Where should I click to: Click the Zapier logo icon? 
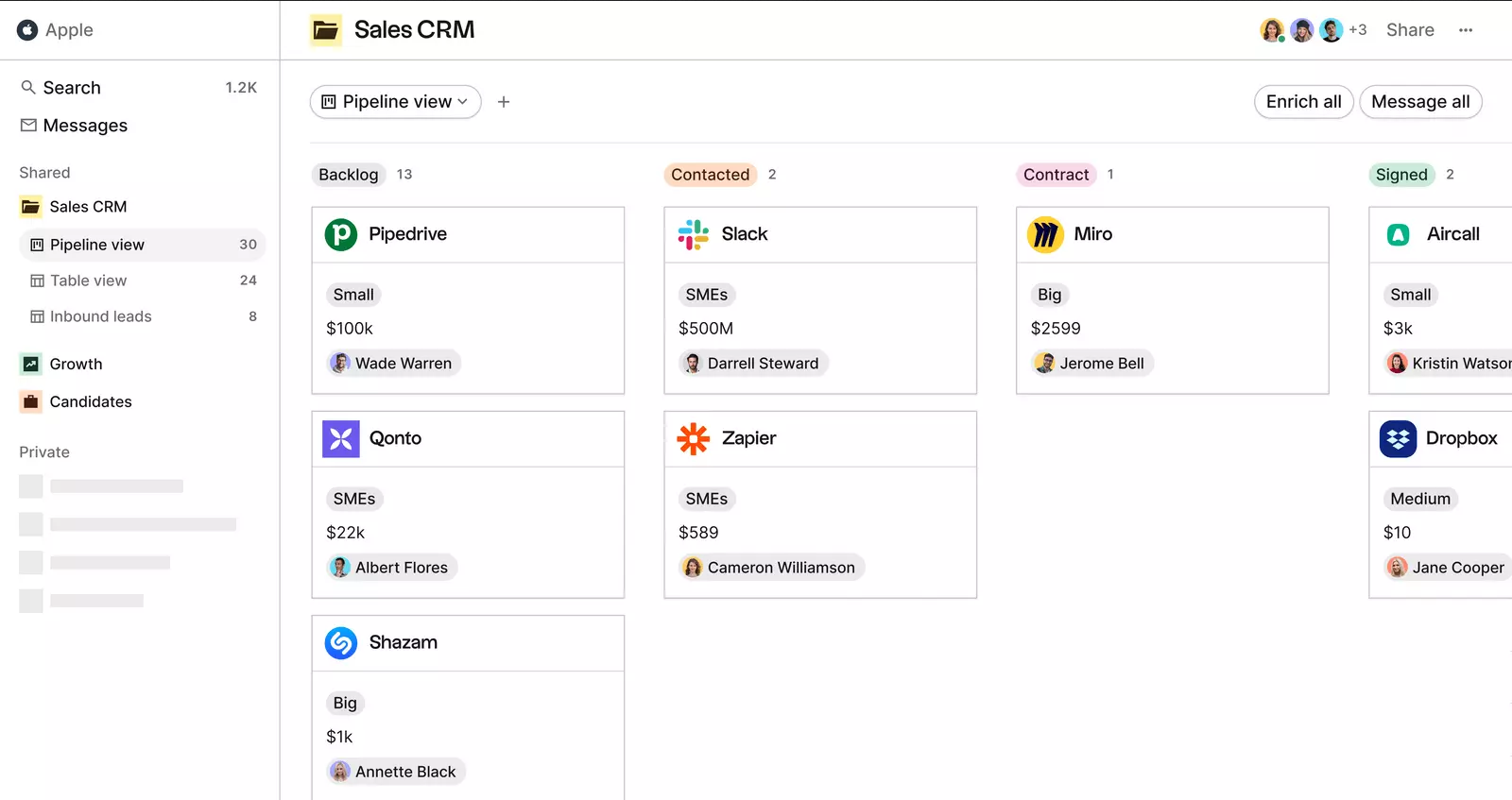[x=693, y=438]
